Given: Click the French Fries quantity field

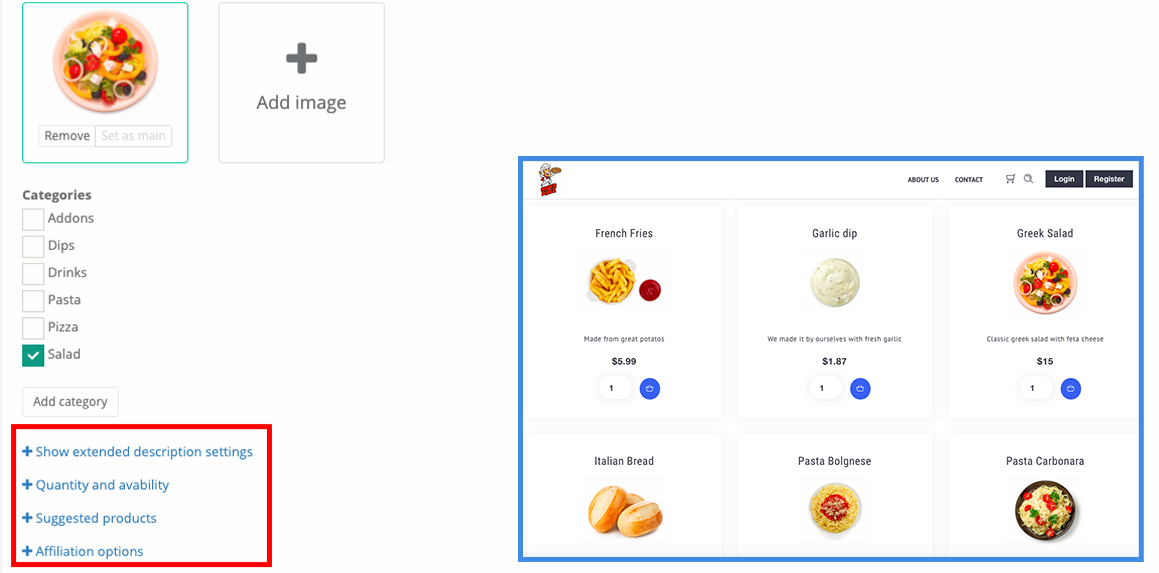Looking at the screenshot, I should pyautogui.click(x=615, y=388).
